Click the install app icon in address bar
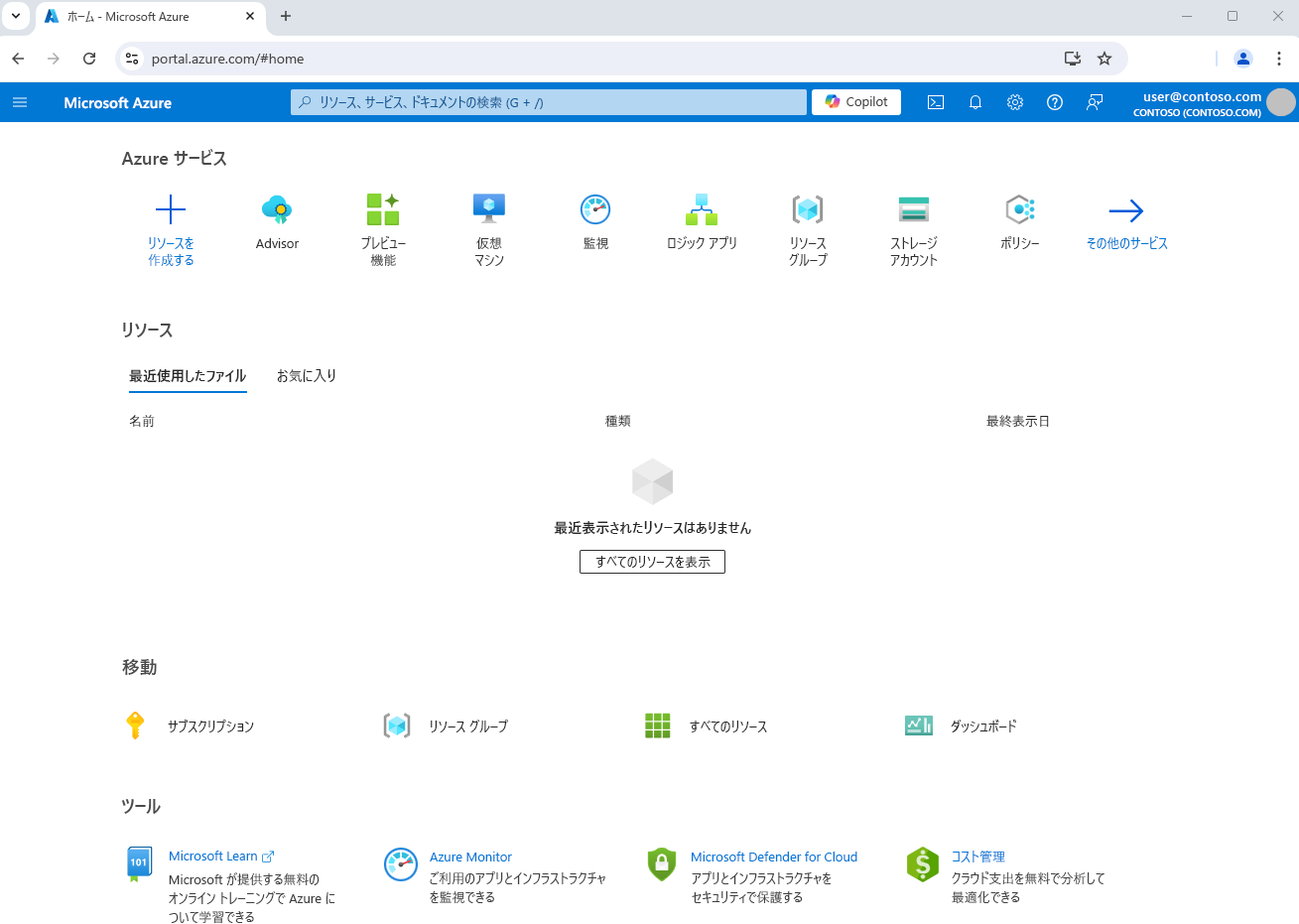This screenshot has height=924, width=1299. (x=1073, y=59)
